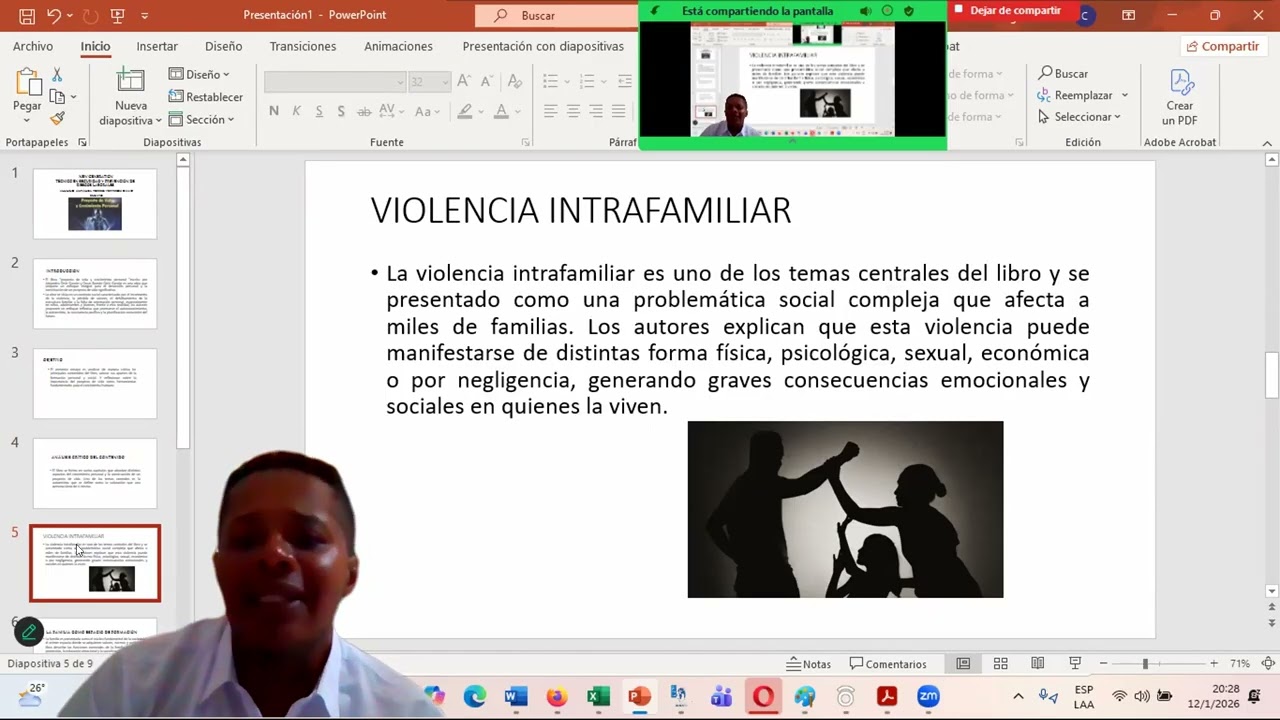Open the Notas pane
This screenshot has height=720, width=1280.
click(809, 664)
